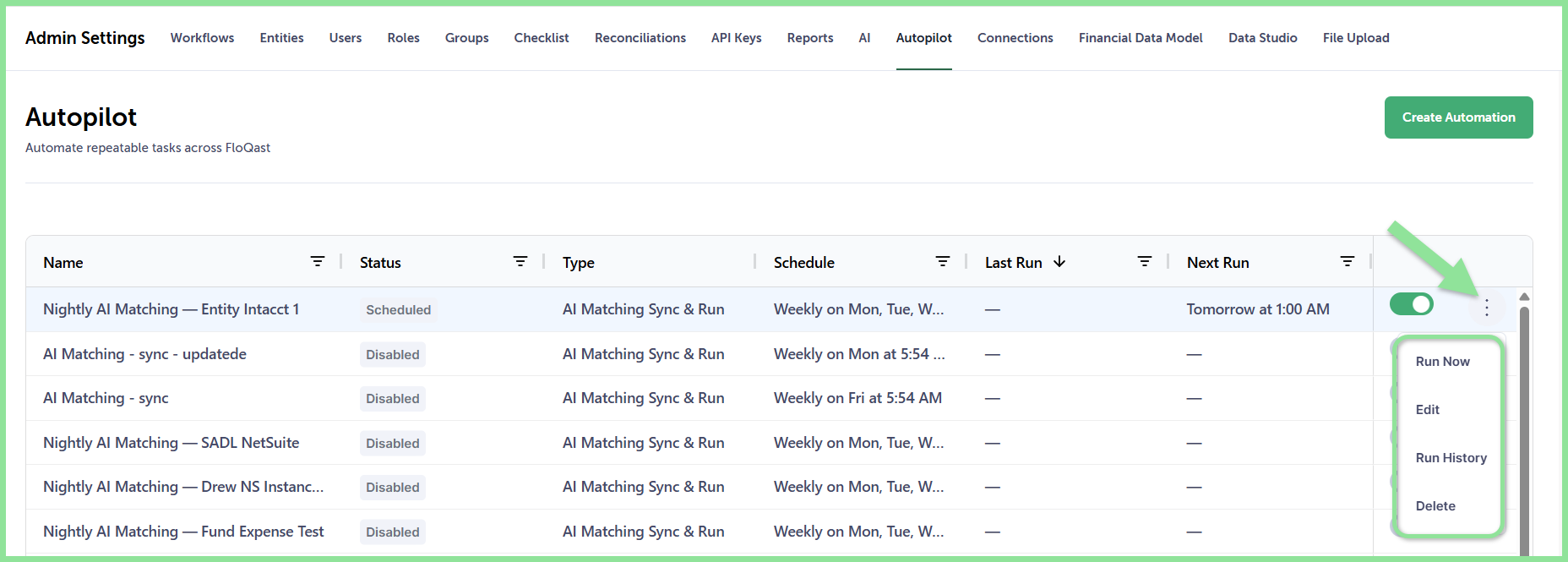Open the Status column filter icon
Image resolution: width=1568 pixels, height=562 pixels.
coord(520,262)
